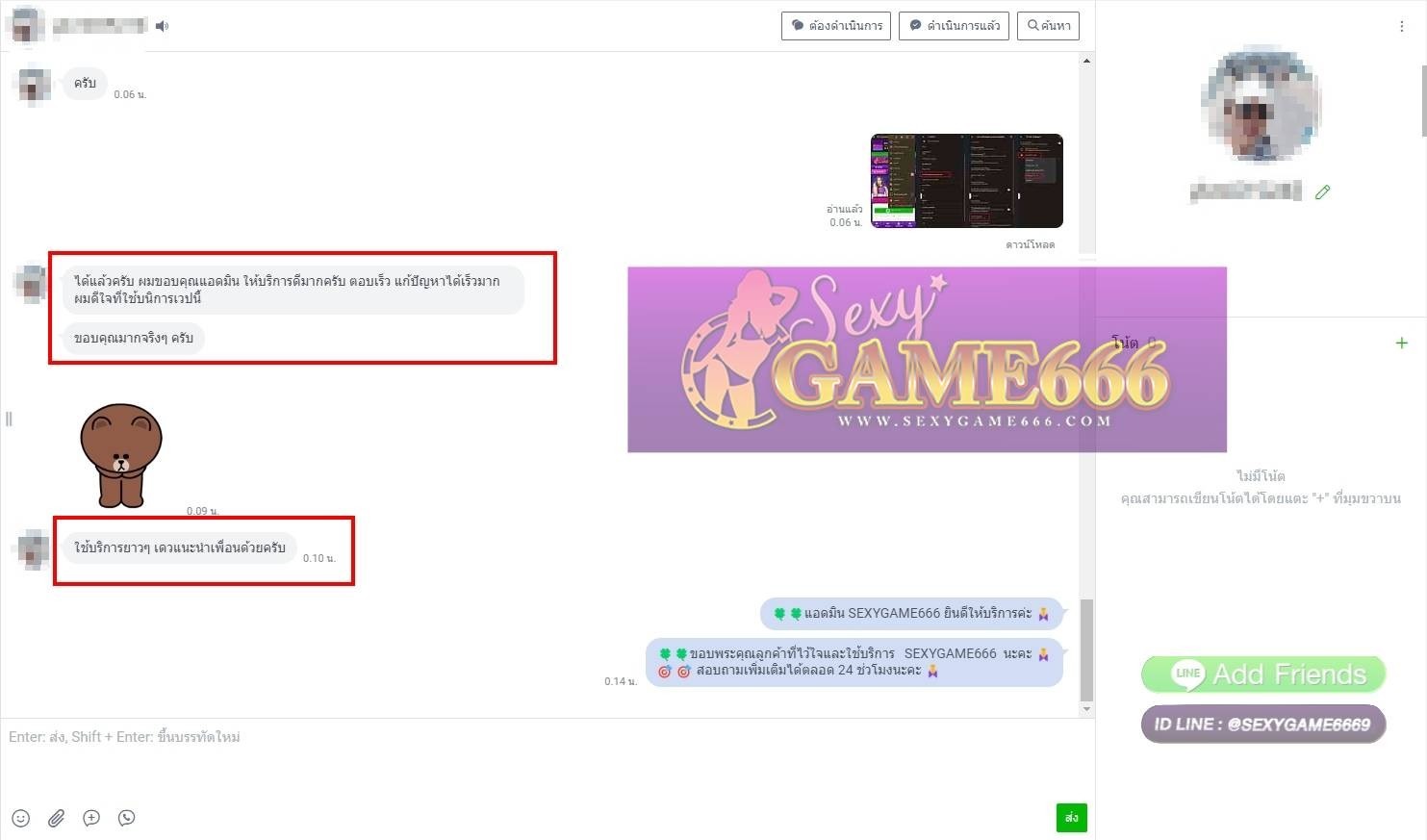The height and width of the screenshot is (840, 1427).
Task: Open the three-dot more options menu
Action: pyautogui.click(x=1401, y=27)
